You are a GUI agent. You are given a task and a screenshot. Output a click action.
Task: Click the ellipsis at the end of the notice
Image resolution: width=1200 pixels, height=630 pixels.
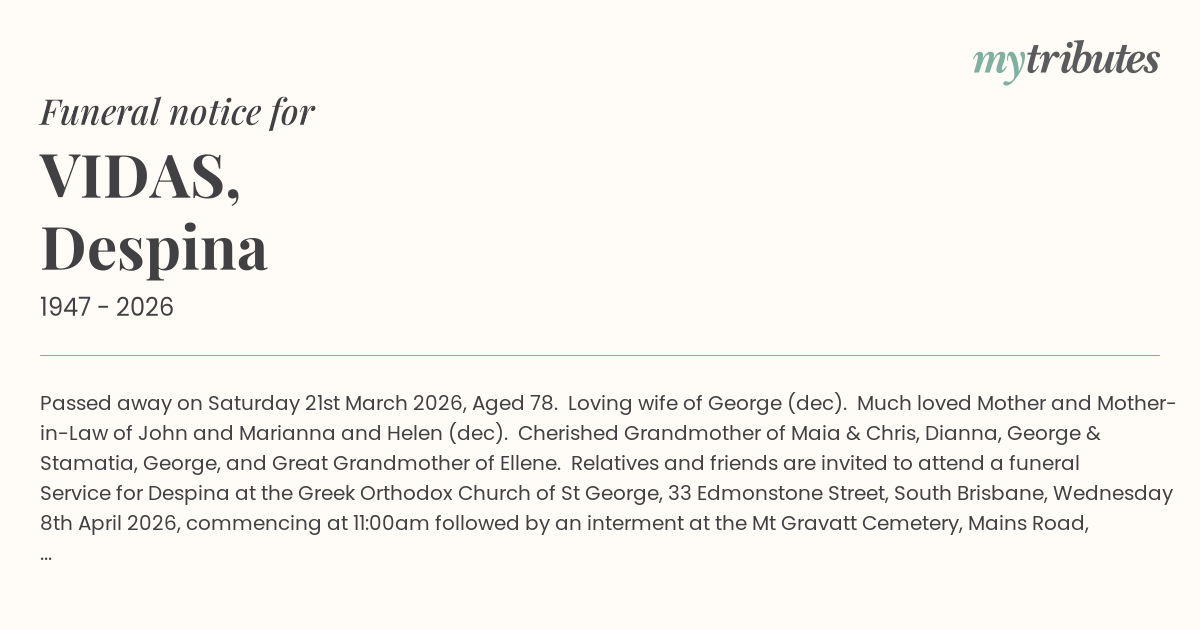(46, 553)
